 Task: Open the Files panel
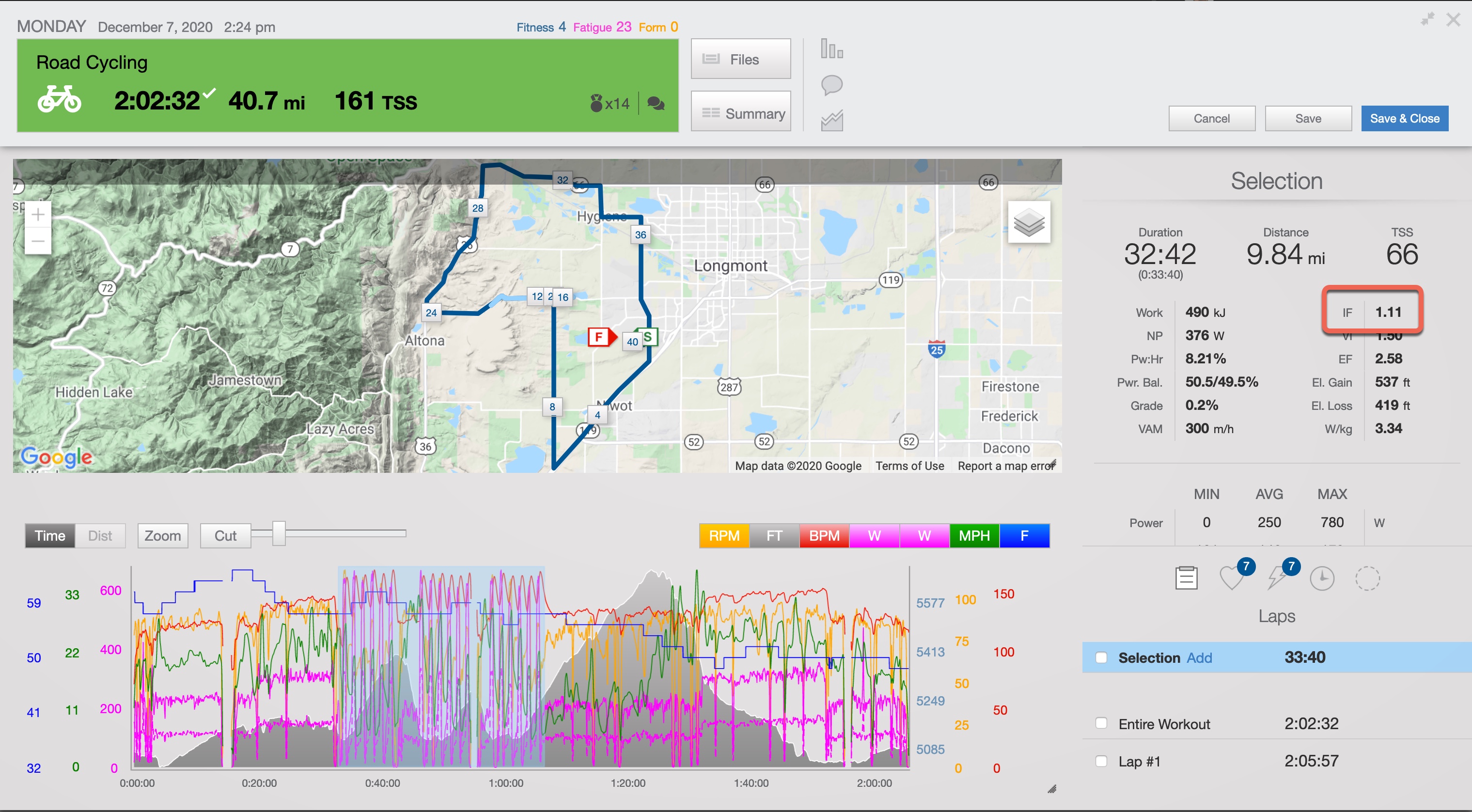(740, 60)
